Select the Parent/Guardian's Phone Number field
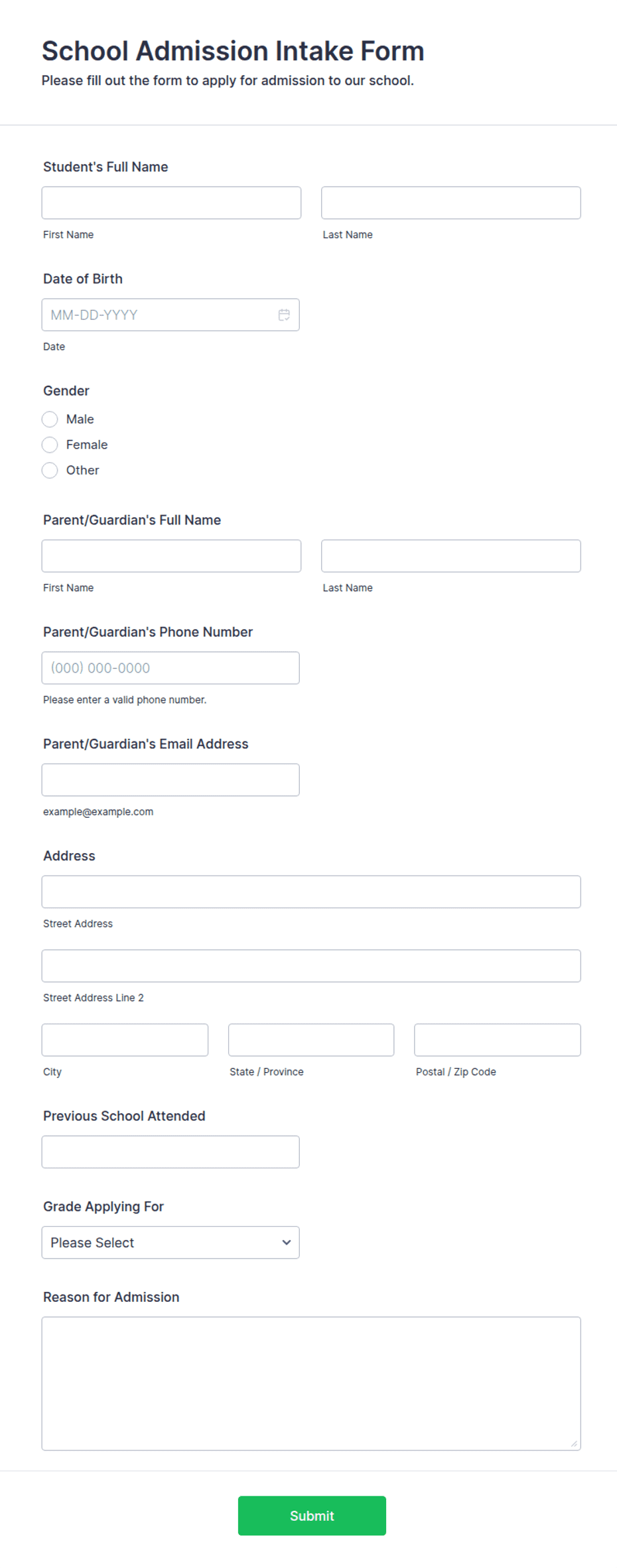Screen dimensions: 617x1568 [x=171, y=668]
